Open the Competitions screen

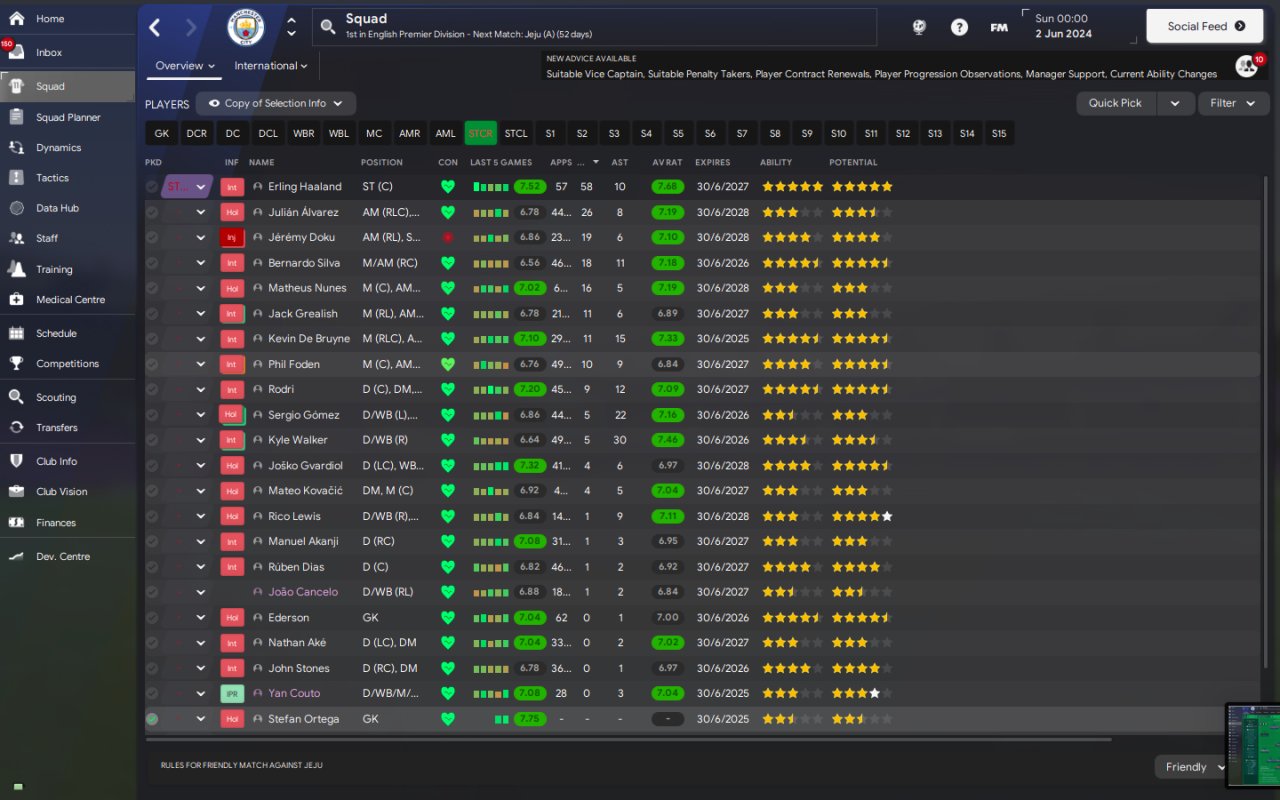[67, 363]
